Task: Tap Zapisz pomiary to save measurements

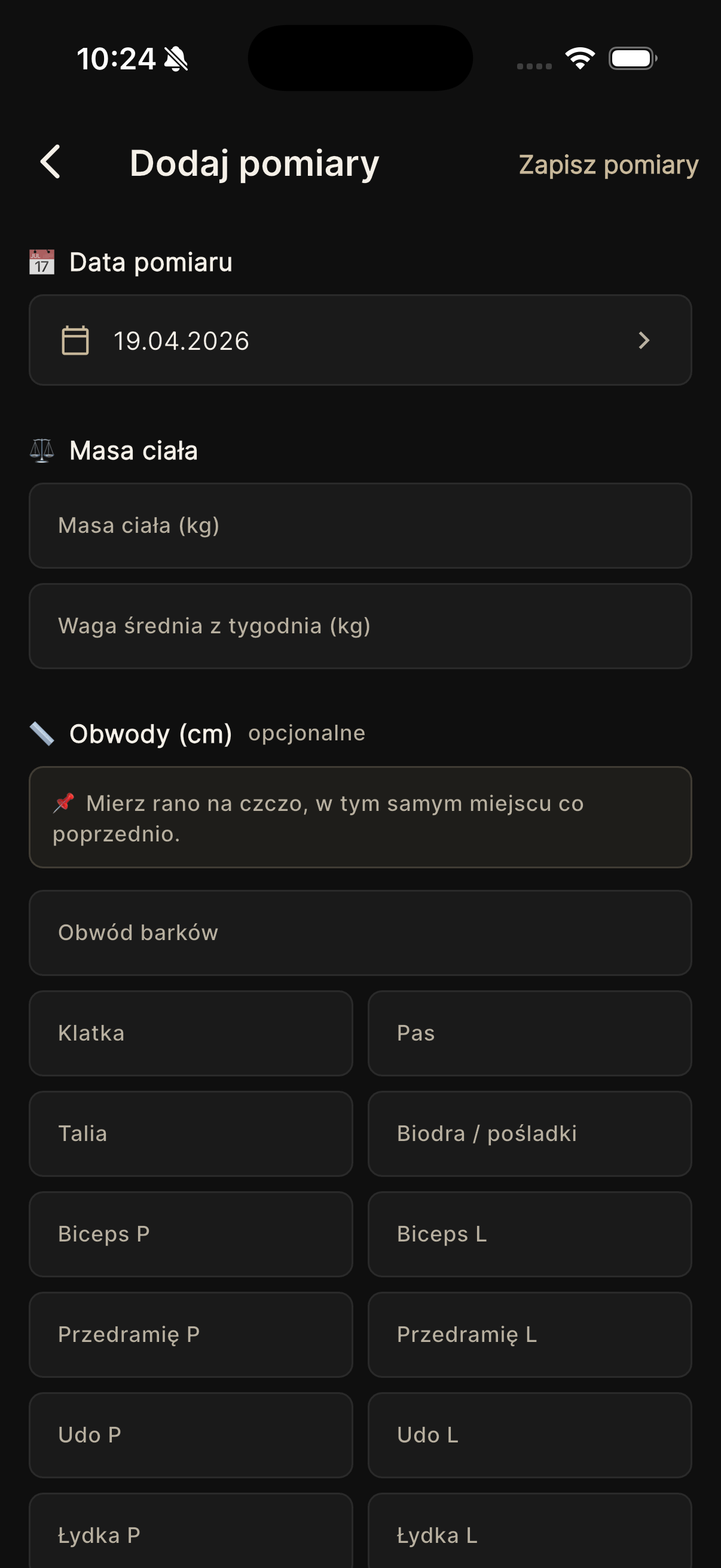Action: (608, 165)
